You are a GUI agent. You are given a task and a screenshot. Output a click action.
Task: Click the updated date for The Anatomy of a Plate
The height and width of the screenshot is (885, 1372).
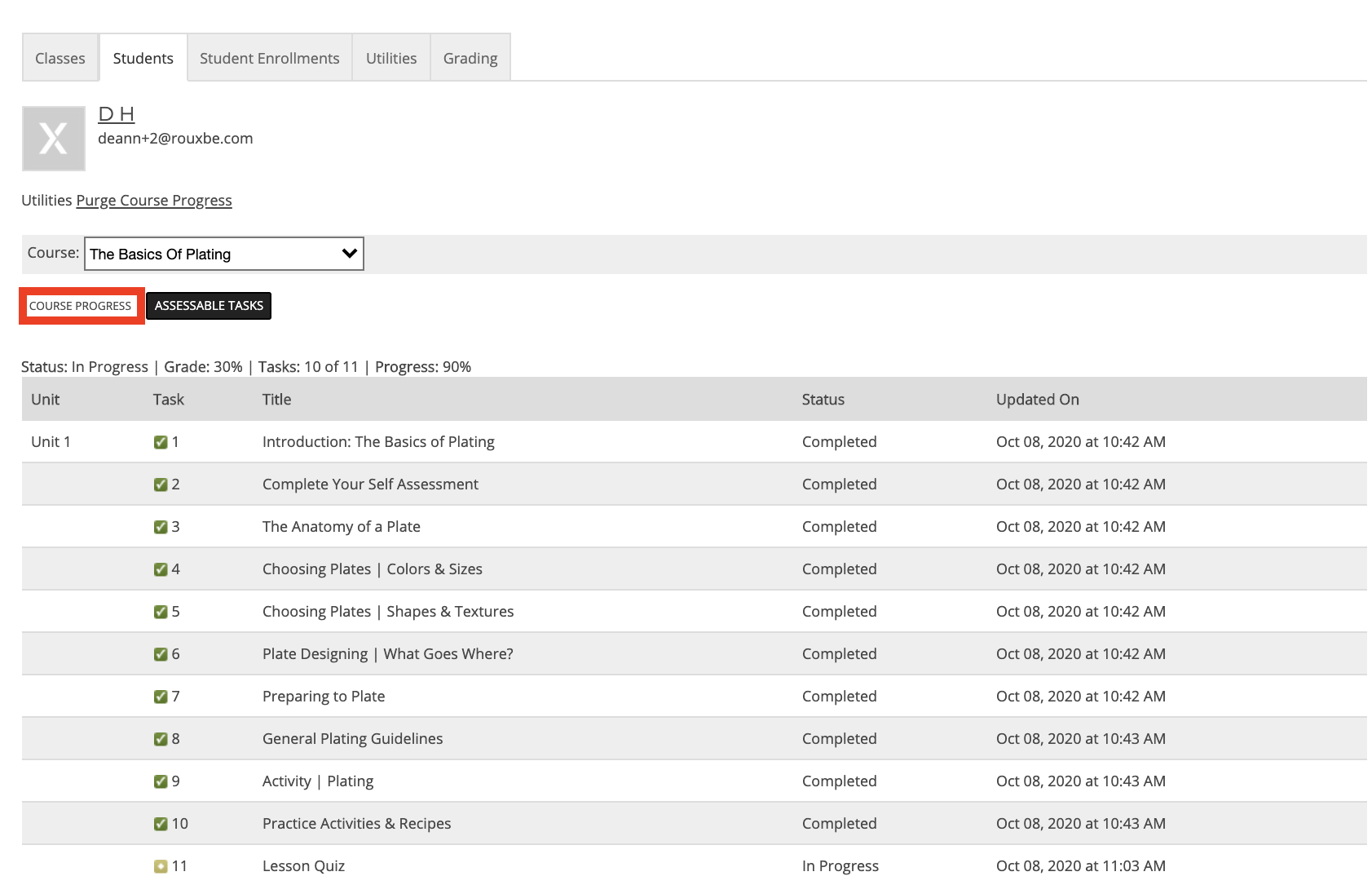pyautogui.click(x=1081, y=527)
